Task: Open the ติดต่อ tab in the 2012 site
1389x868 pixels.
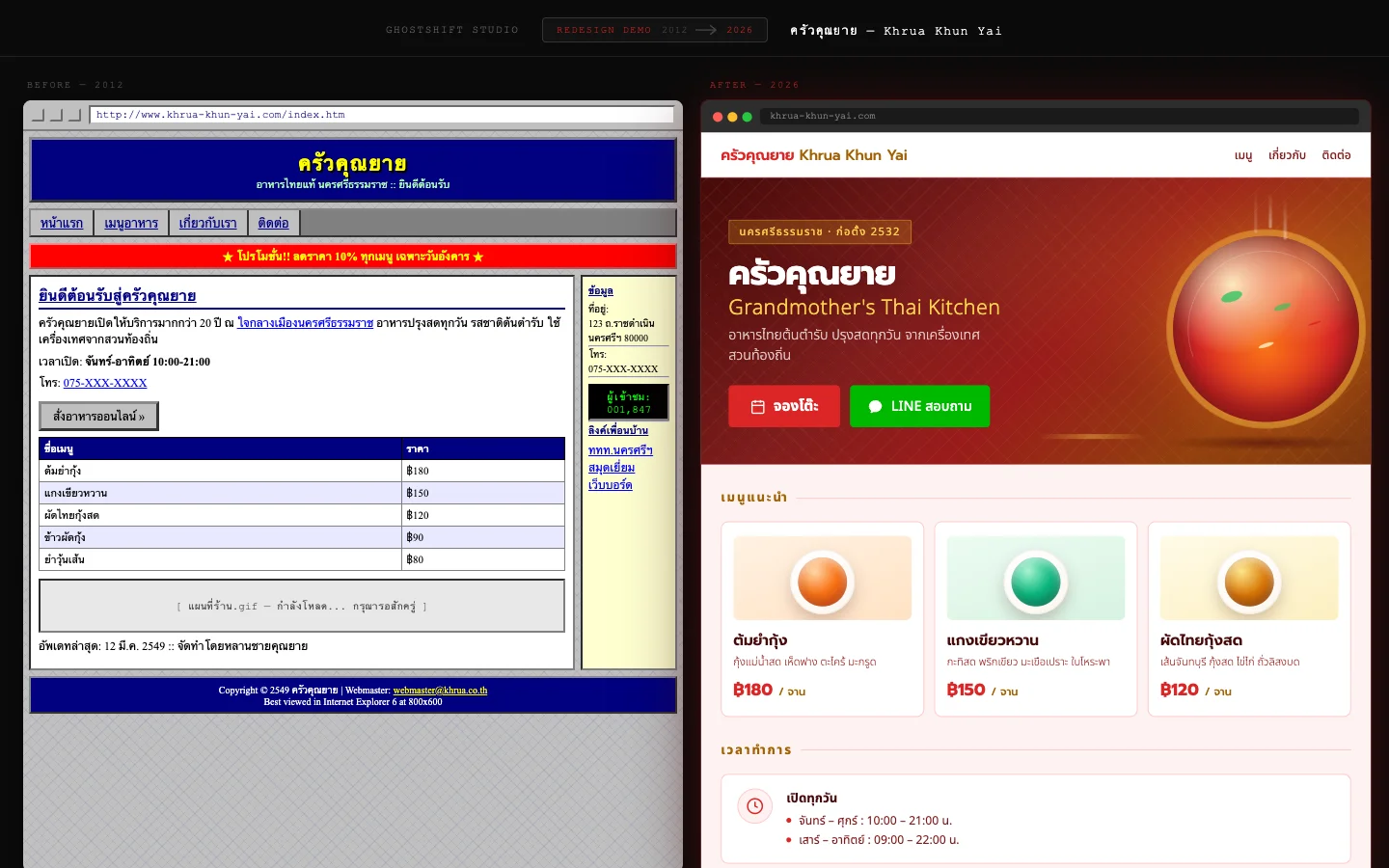Action: coord(274,223)
